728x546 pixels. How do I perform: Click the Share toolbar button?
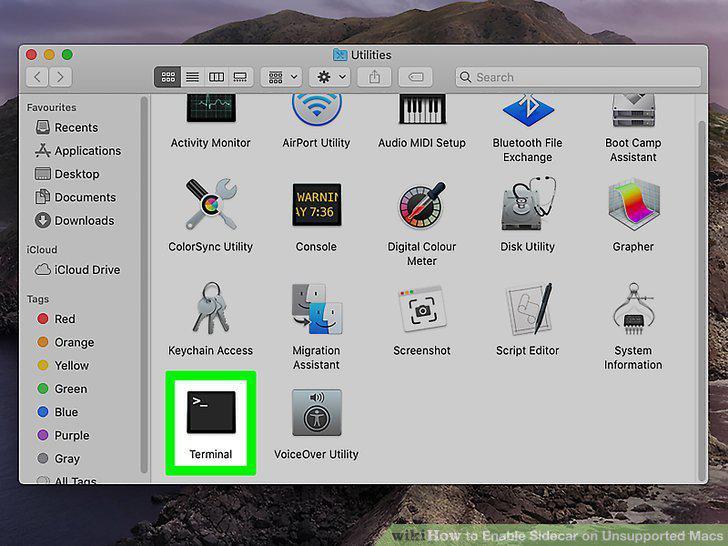coord(375,77)
